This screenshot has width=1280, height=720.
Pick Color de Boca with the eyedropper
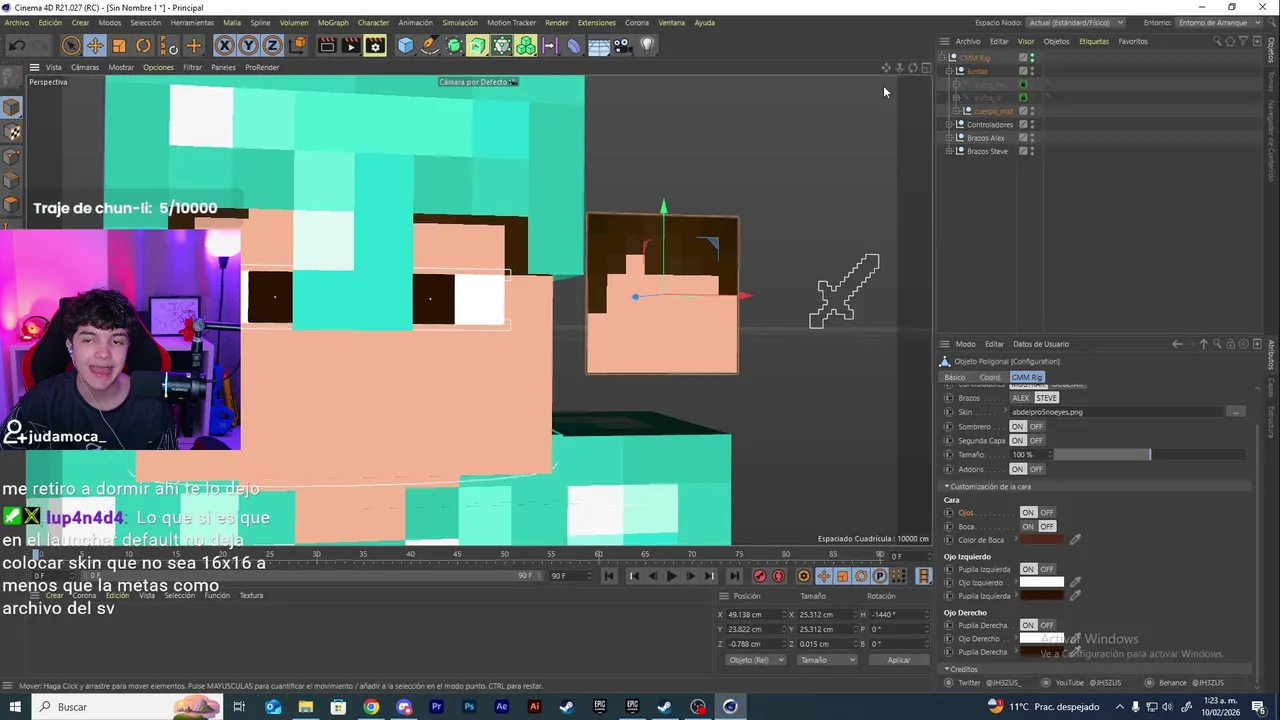(x=1075, y=540)
